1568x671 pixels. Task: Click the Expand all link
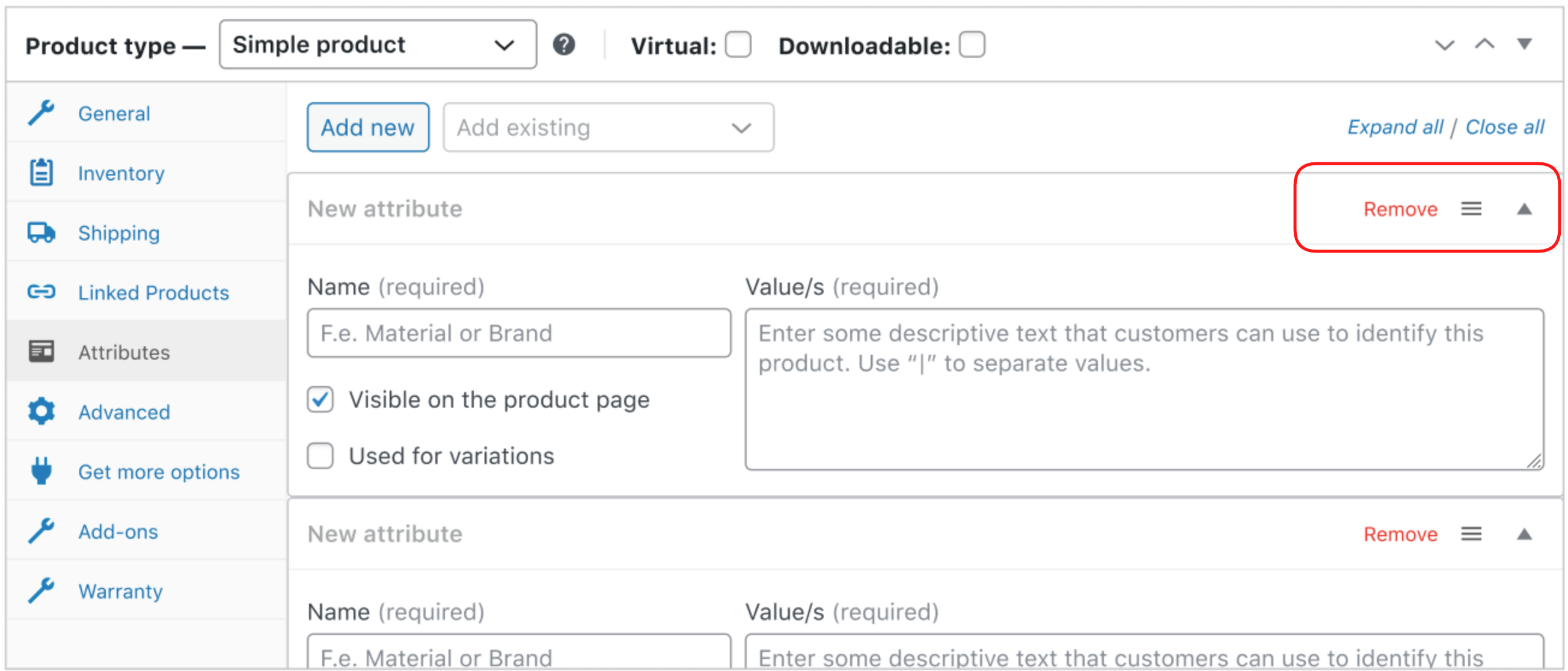[1394, 127]
